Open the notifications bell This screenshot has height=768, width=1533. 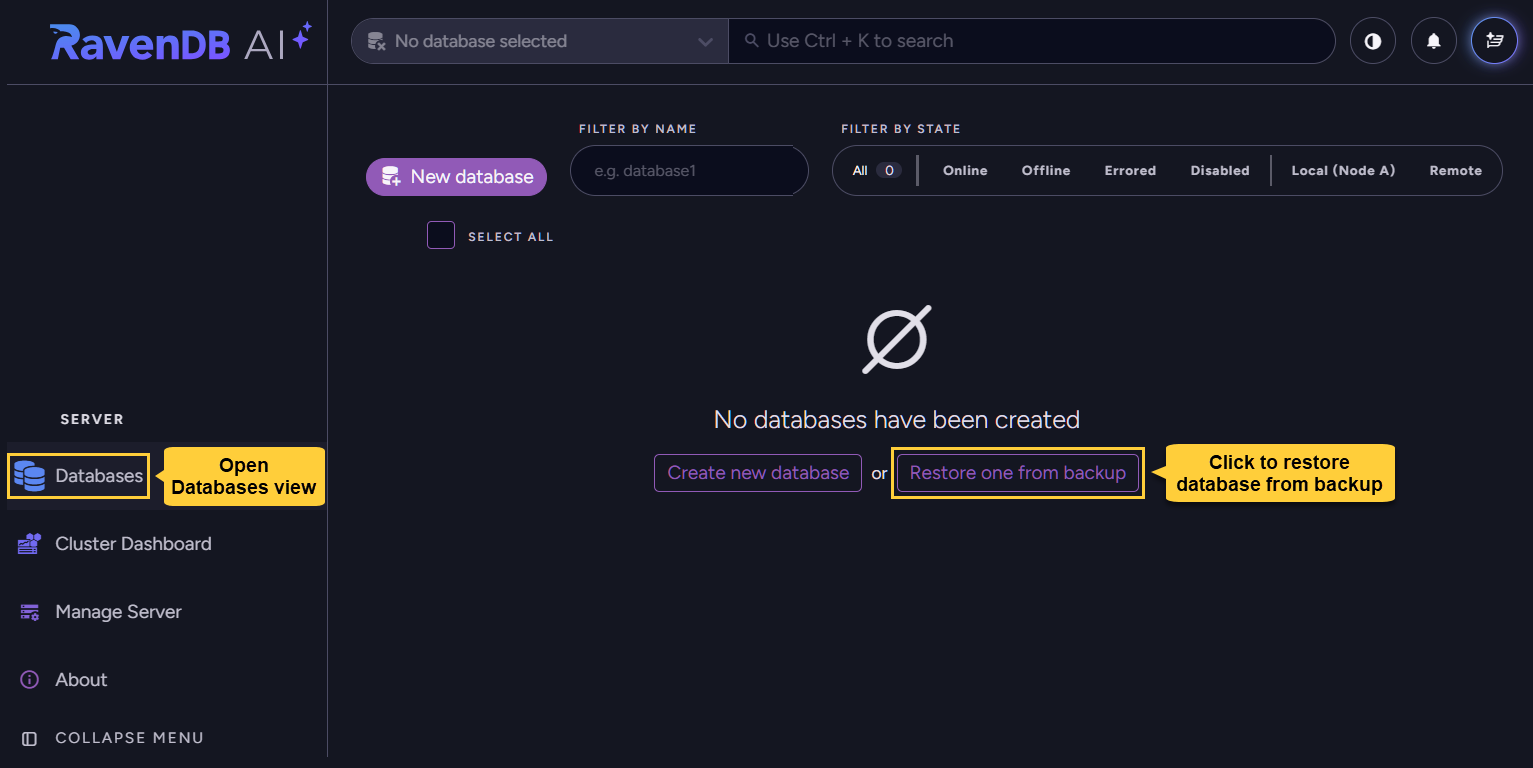[1433, 40]
